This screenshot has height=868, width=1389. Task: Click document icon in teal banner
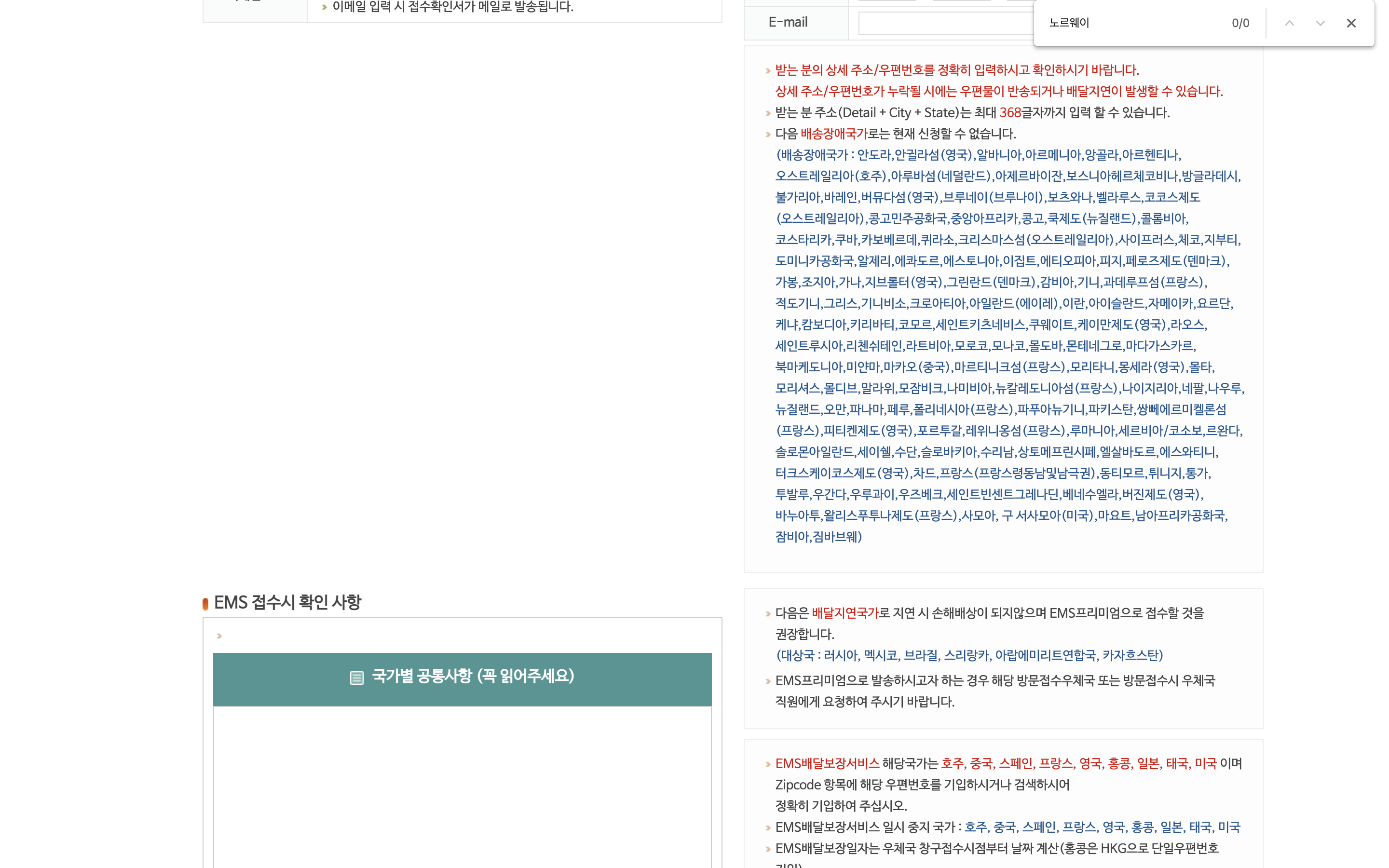click(x=356, y=678)
